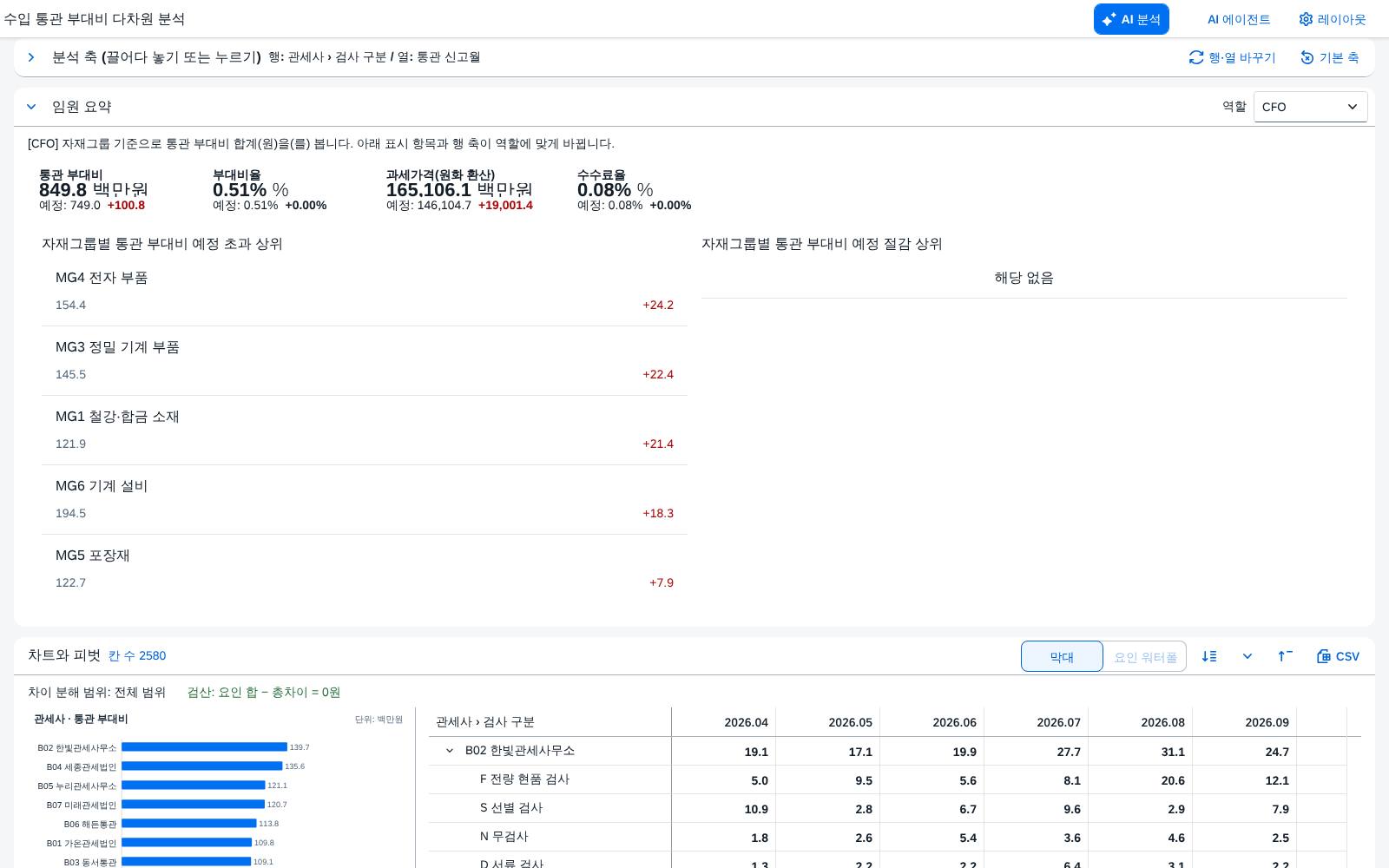Click the 31.1 cell under 2026.08
Image resolution: width=1389 pixels, height=868 pixels.
click(1141, 752)
